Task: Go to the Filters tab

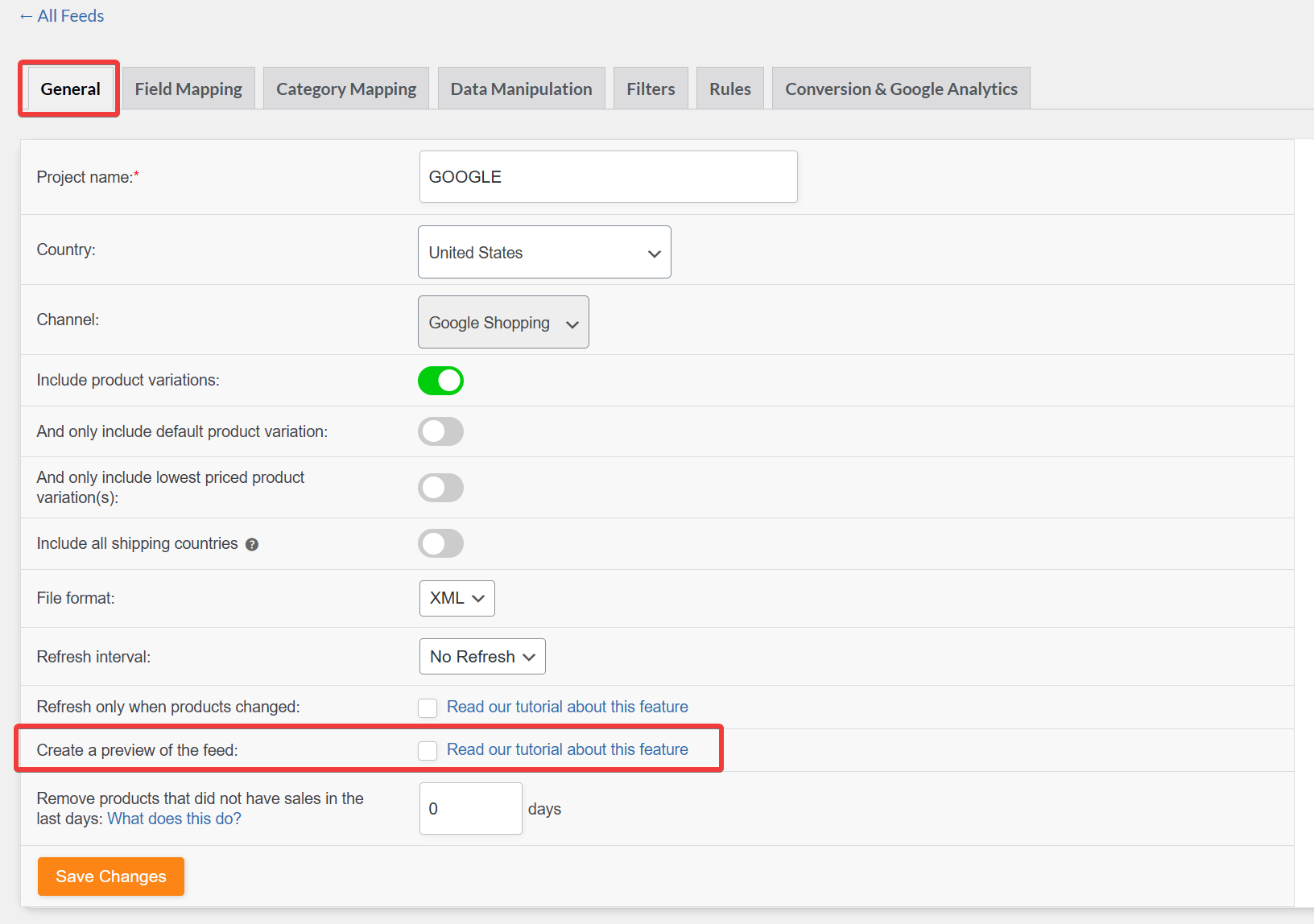Action: coord(651,89)
